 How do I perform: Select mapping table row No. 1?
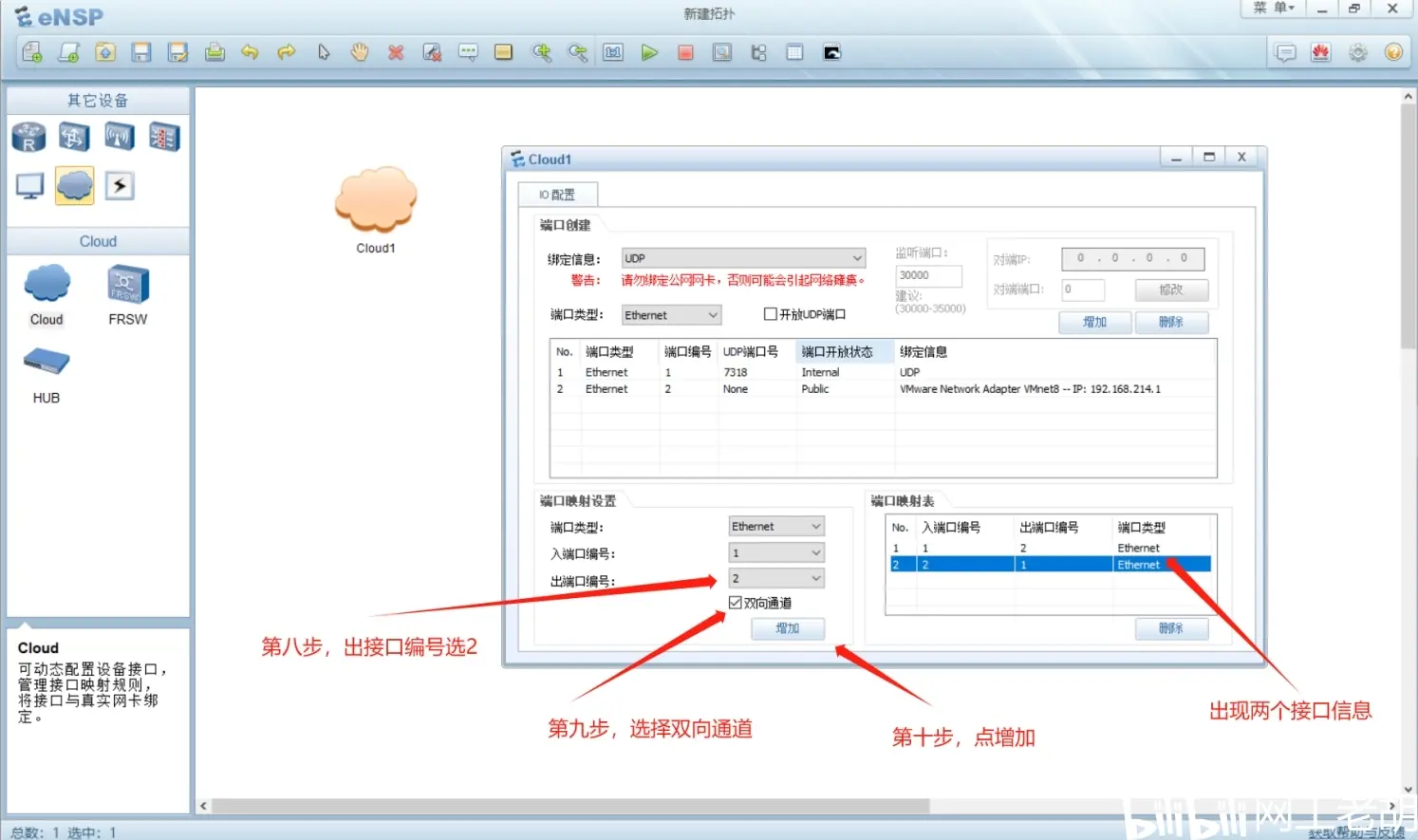1049,548
